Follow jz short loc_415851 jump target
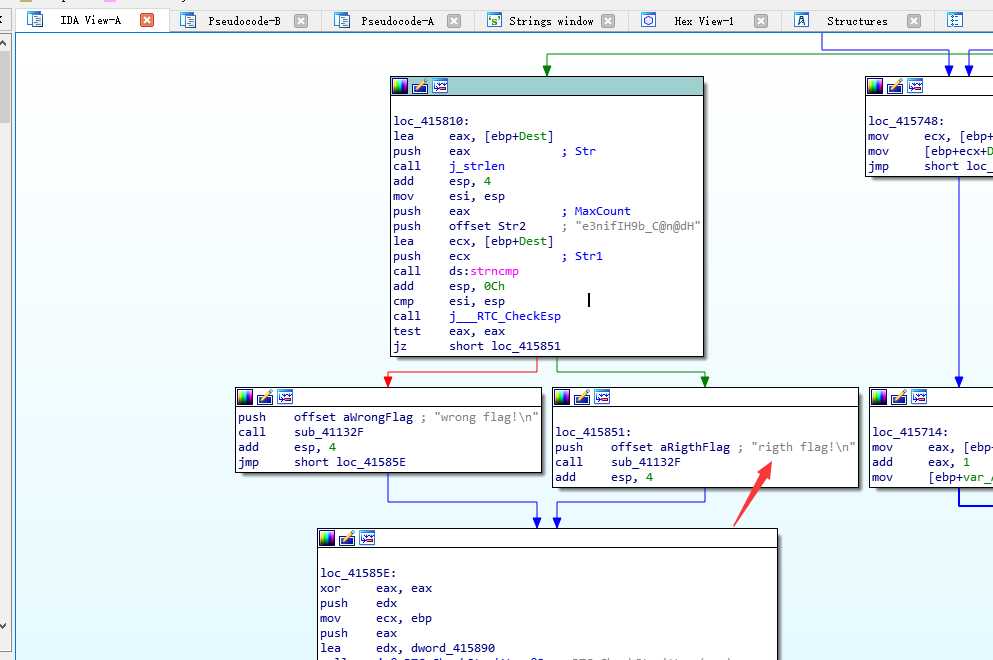The image size is (993, 660). (x=526, y=346)
